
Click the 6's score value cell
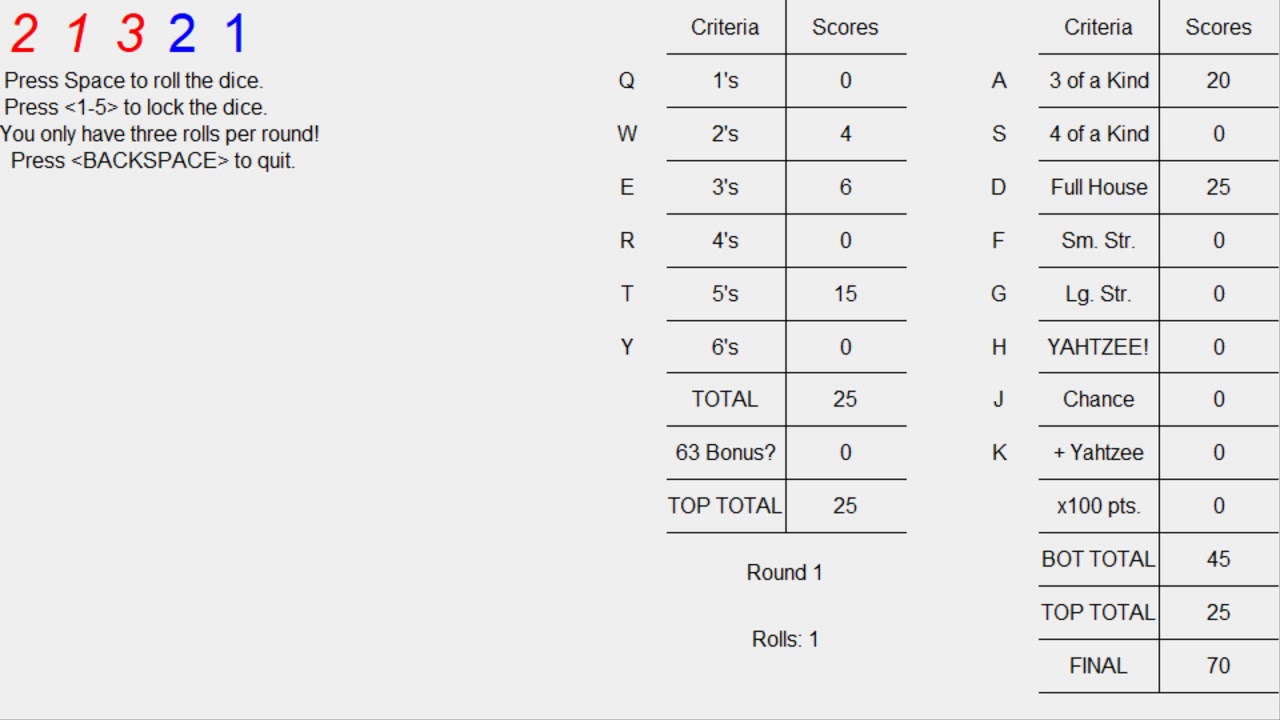pos(845,347)
